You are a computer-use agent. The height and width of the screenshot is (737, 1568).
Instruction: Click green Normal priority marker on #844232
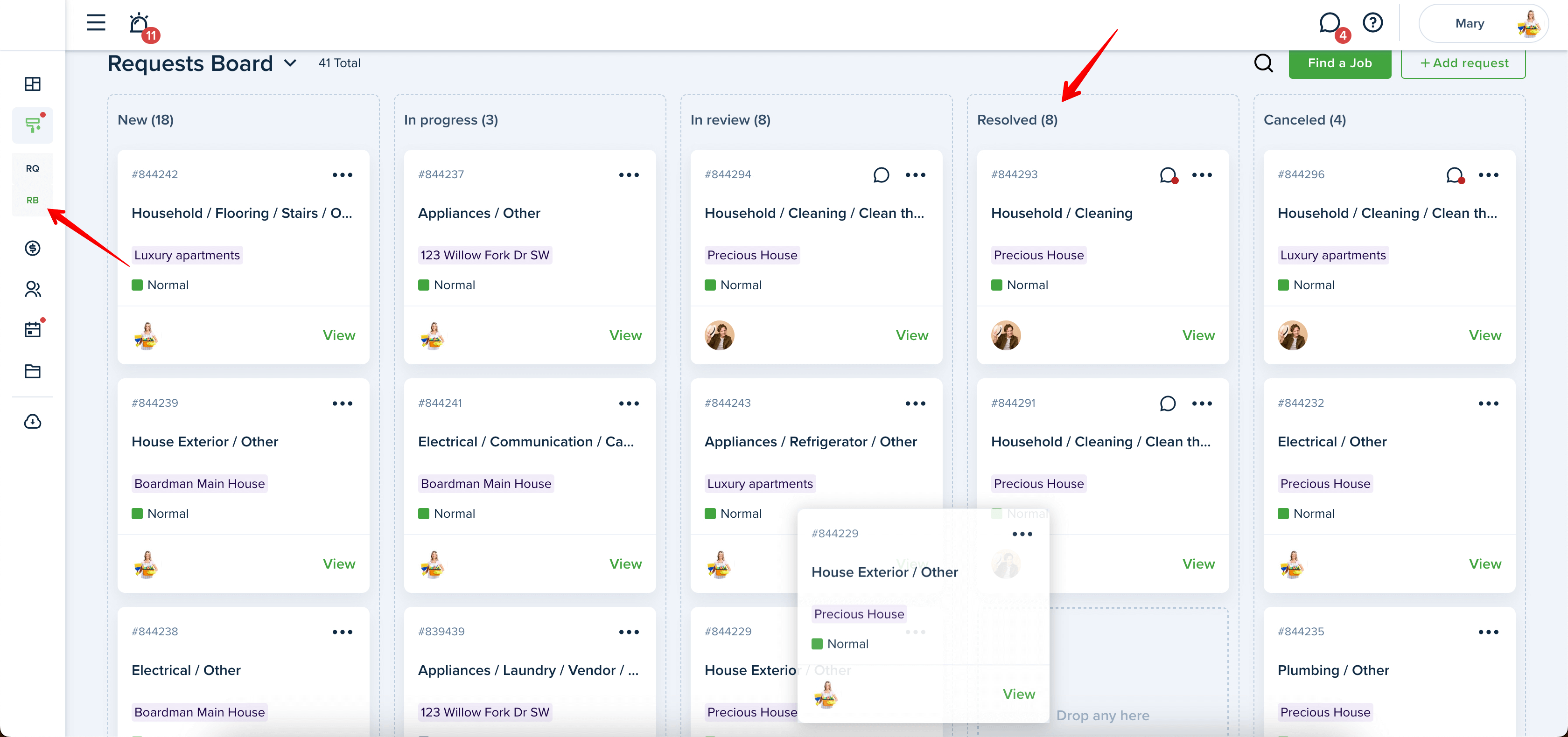(1283, 514)
